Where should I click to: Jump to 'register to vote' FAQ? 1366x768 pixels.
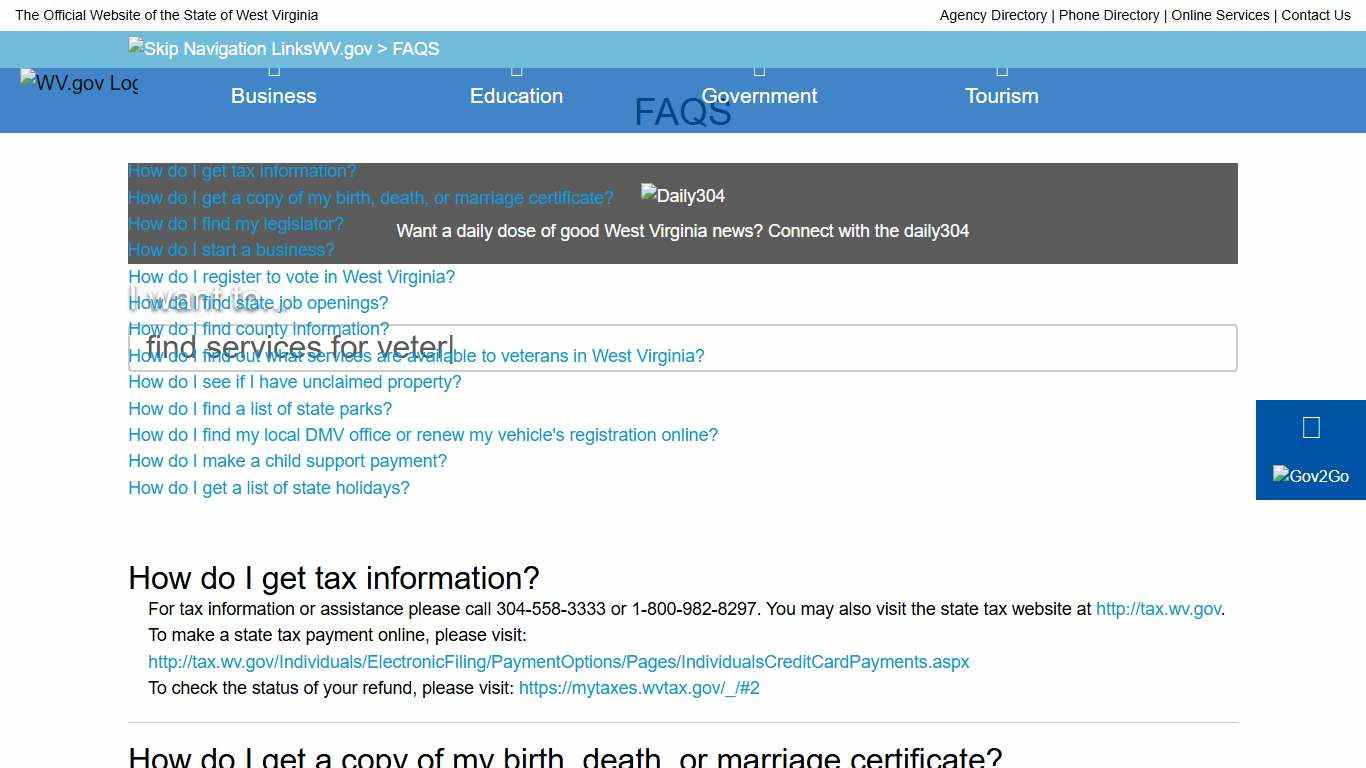click(291, 277)
